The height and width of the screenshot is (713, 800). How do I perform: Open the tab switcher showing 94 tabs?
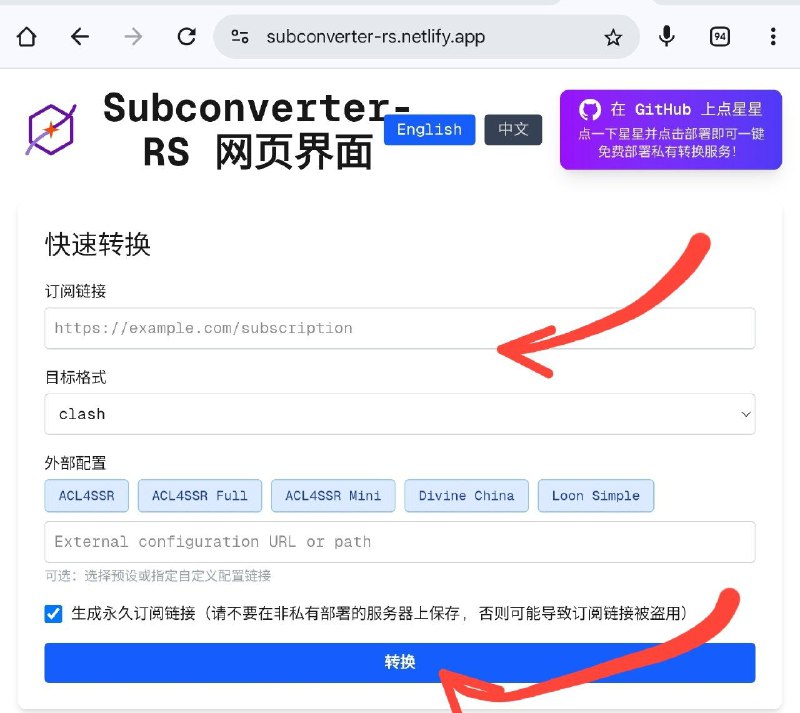(x=719, y=37)
